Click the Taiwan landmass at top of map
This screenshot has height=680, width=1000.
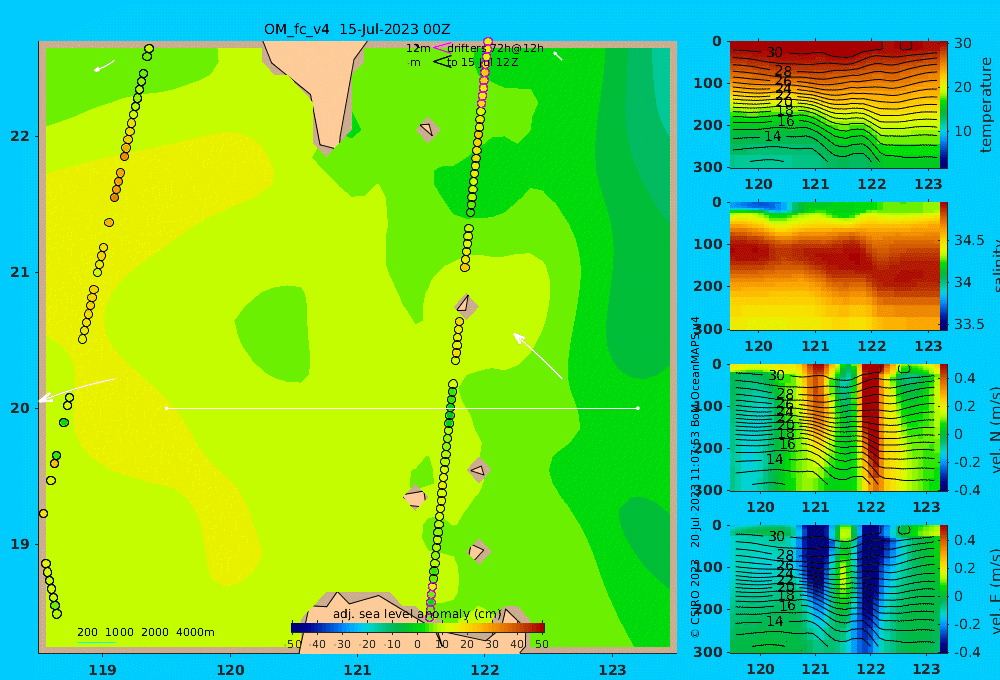pyautogui.click(x=323, y=89)
